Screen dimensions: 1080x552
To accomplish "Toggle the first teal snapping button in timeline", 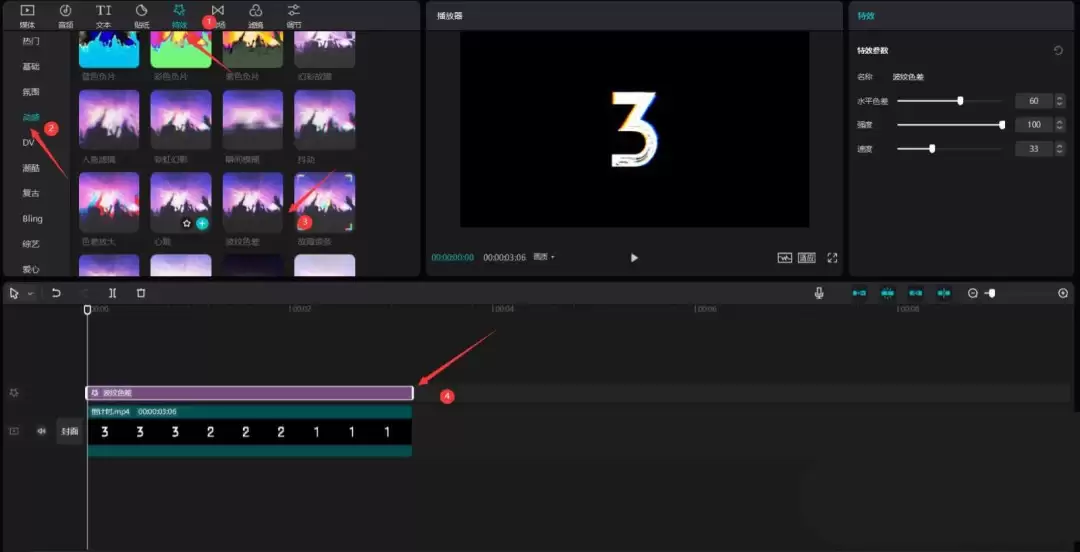I will 859,293.
